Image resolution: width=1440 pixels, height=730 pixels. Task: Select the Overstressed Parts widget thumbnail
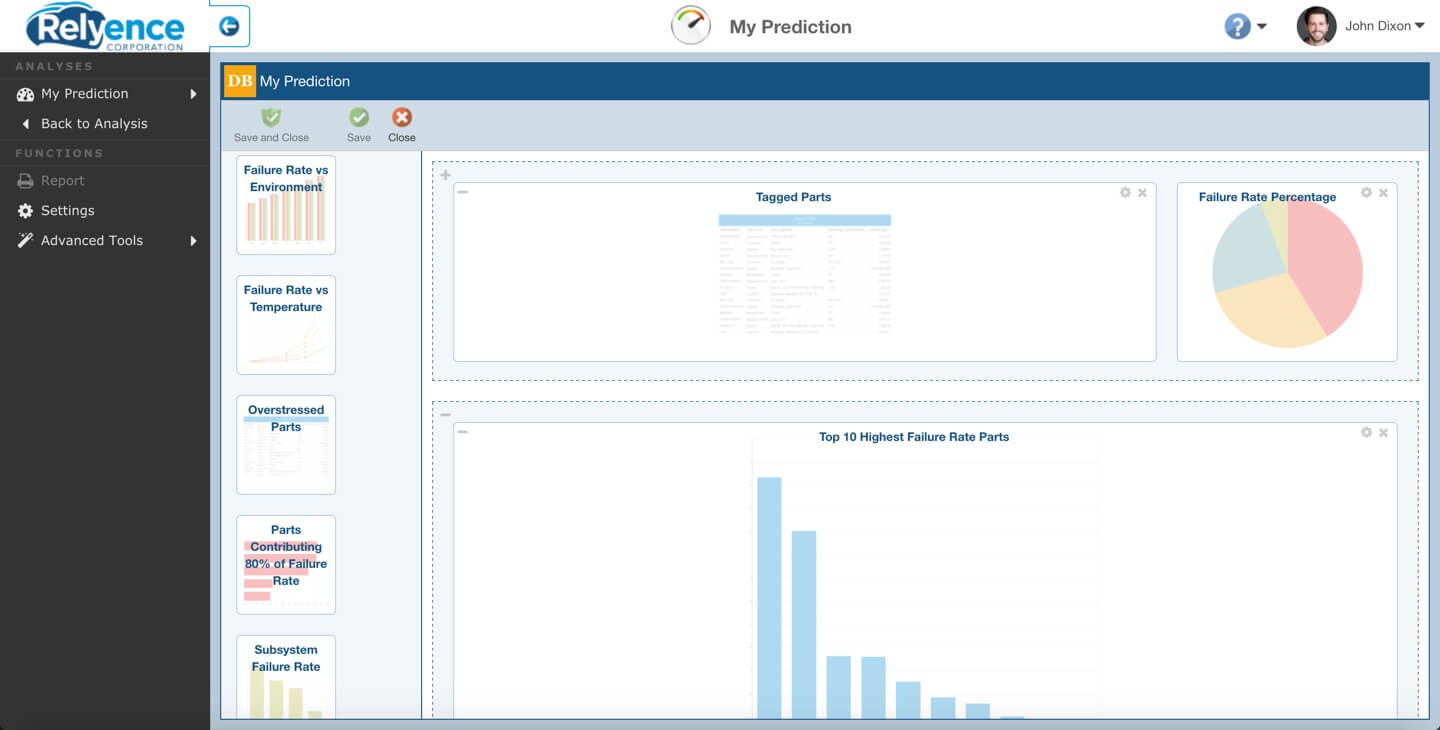pyautogui.click(x=285, y=444)
